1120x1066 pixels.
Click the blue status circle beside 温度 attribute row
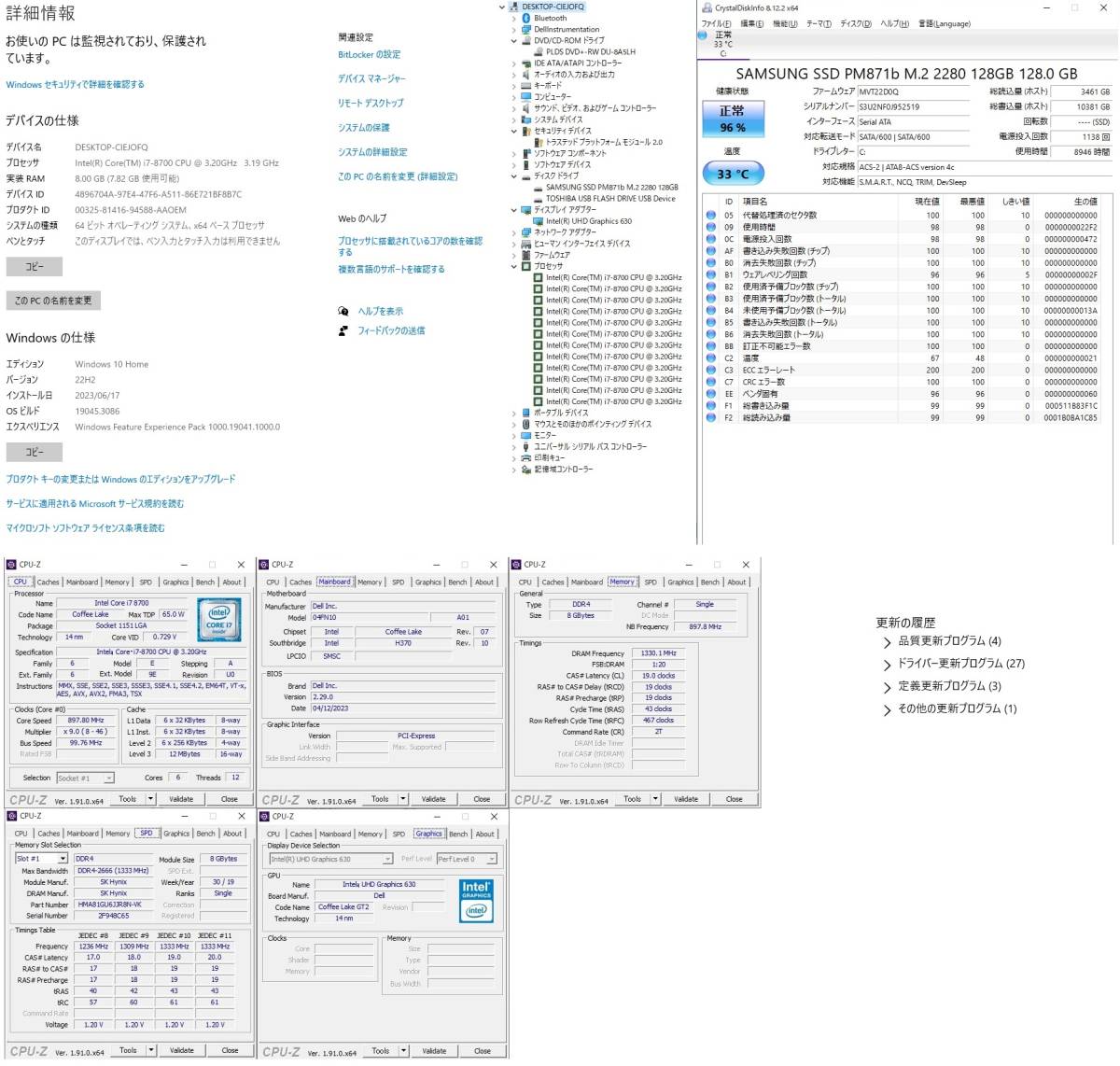coord(711,358)
